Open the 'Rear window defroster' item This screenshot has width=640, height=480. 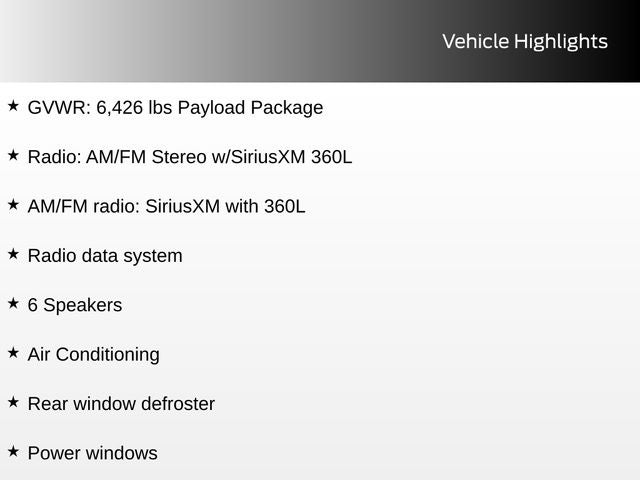click(121, 404)
